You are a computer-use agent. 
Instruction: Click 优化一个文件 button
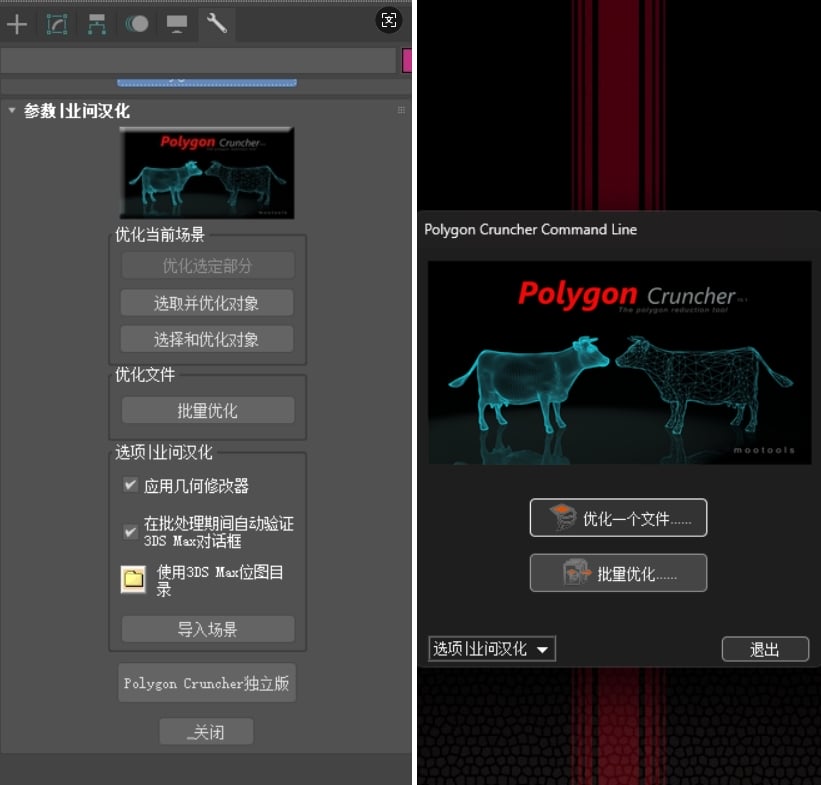point(618,518)
